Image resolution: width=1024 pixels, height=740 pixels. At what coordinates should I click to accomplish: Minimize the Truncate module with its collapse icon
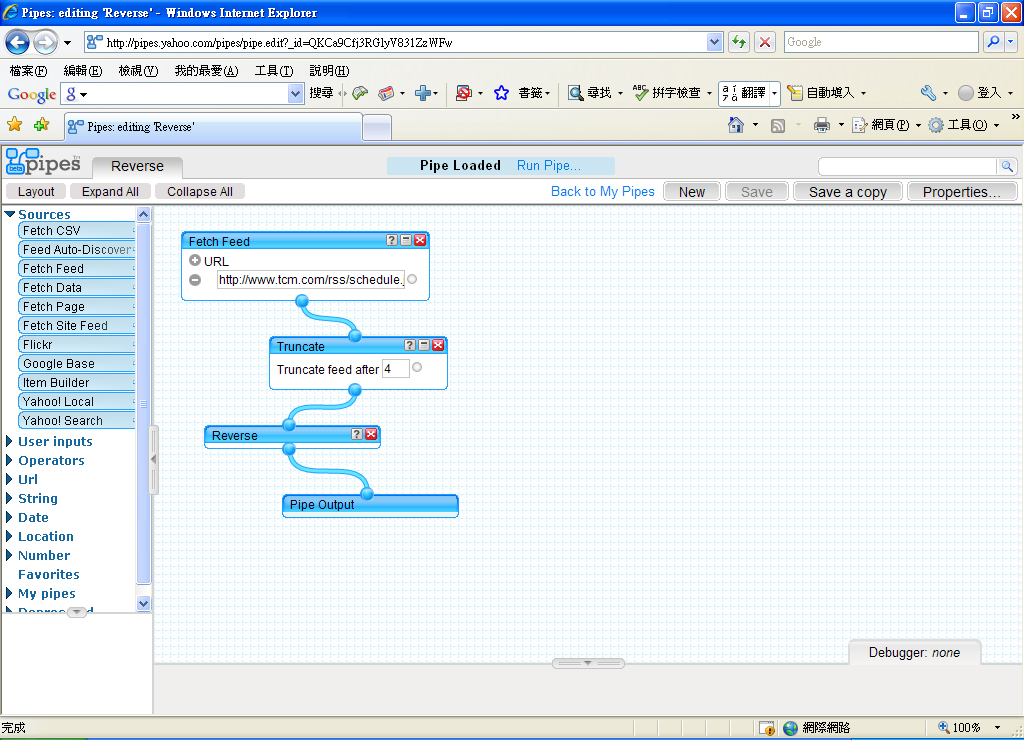424,345
